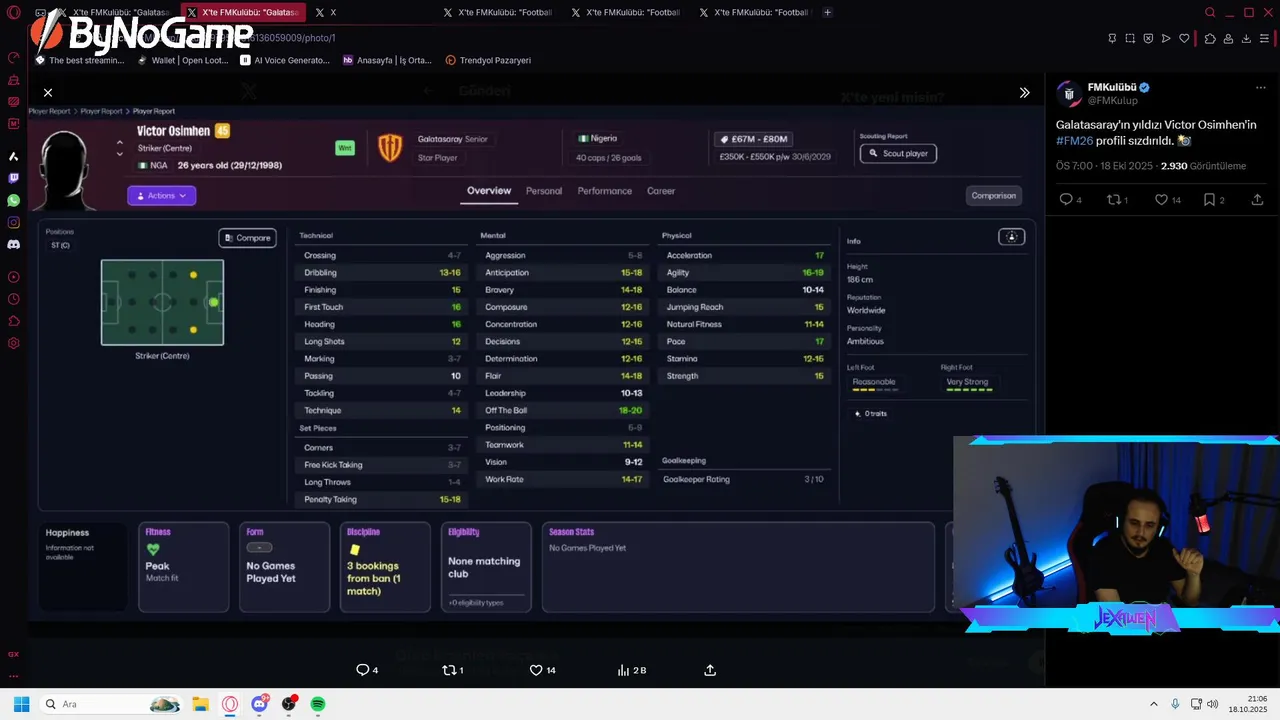Open Actions dropdown in FM26 image
The image size is (1280, 720).
click(x=161, y=196)
